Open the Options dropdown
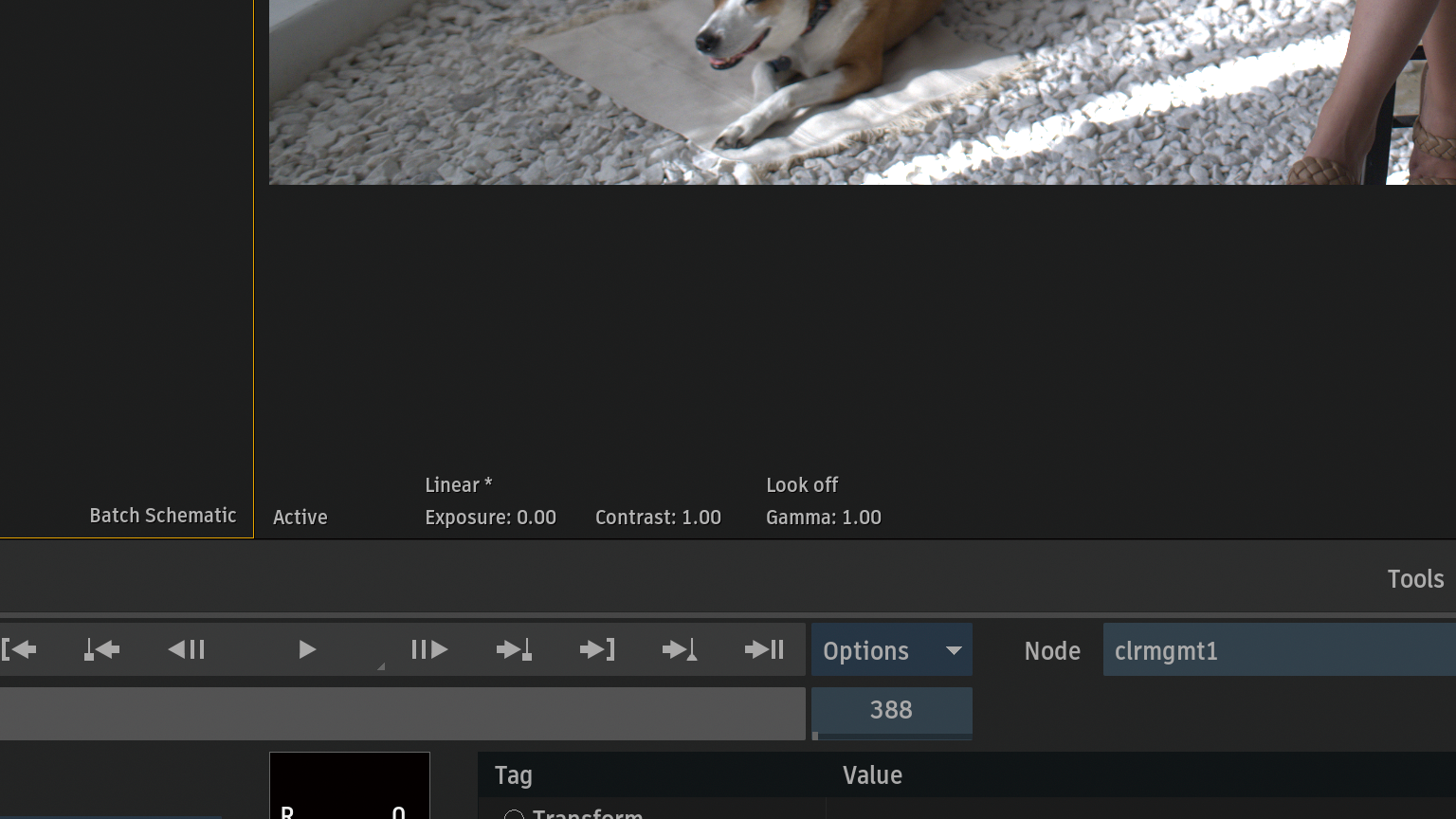 click(x=891, y=650)
